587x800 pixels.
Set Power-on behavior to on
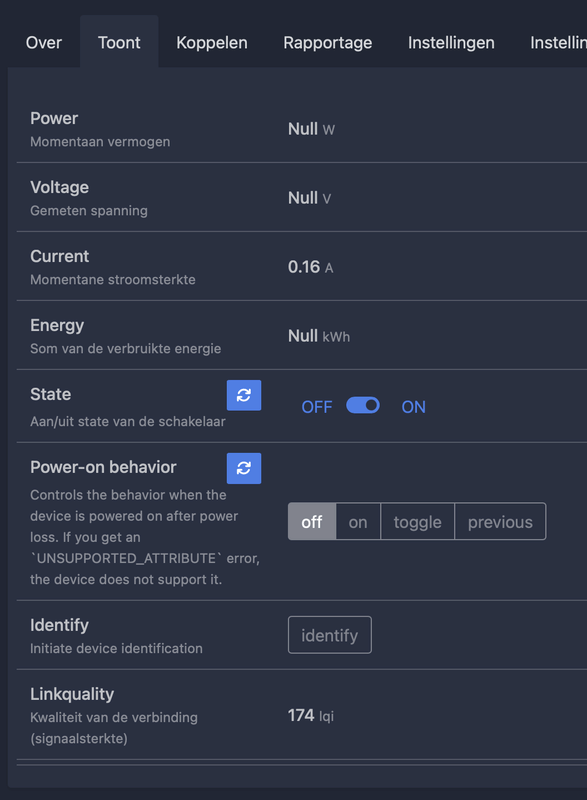(x=358, y=521)
